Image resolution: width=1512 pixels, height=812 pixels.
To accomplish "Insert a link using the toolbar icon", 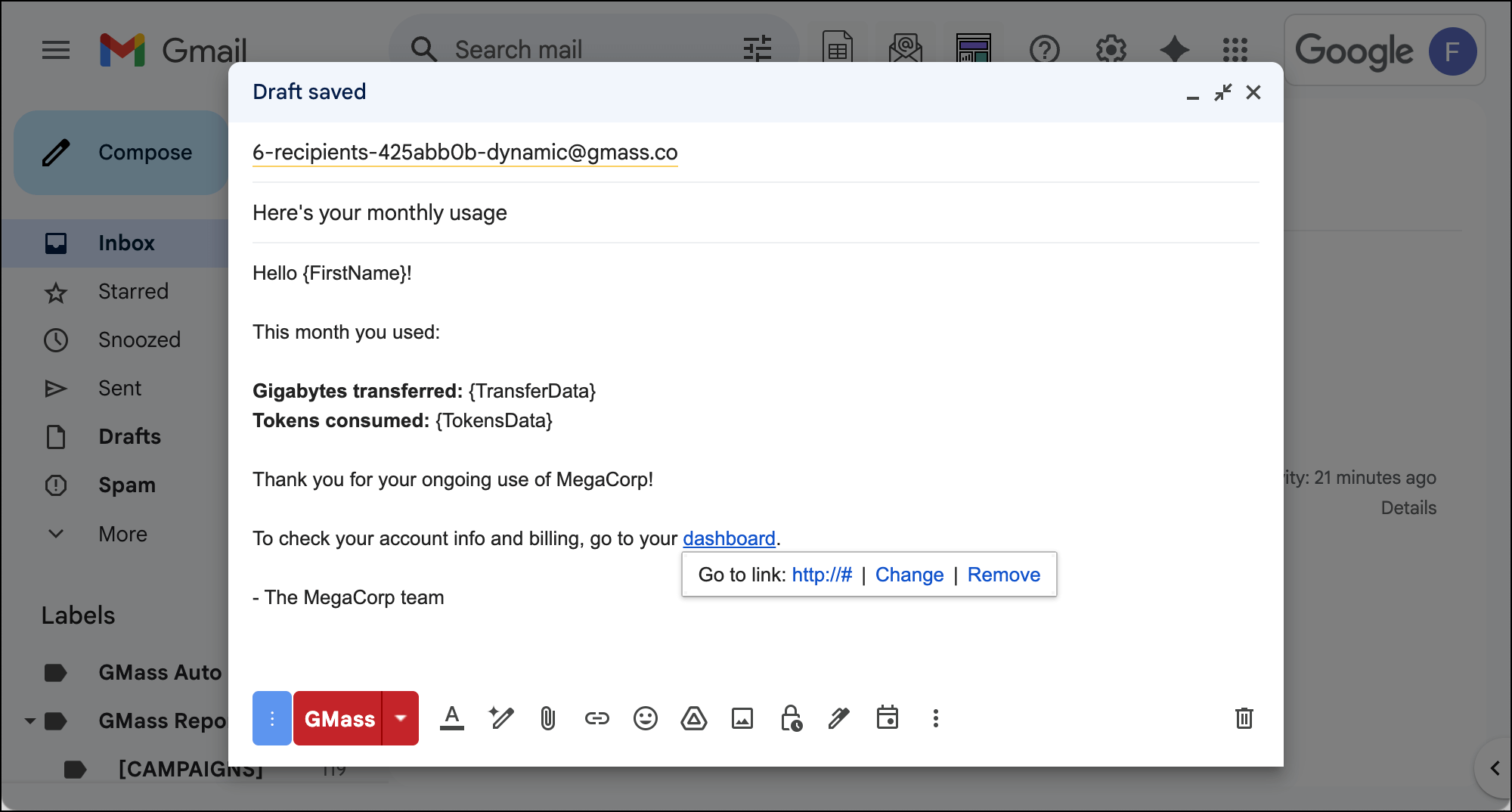I will 596,718.
